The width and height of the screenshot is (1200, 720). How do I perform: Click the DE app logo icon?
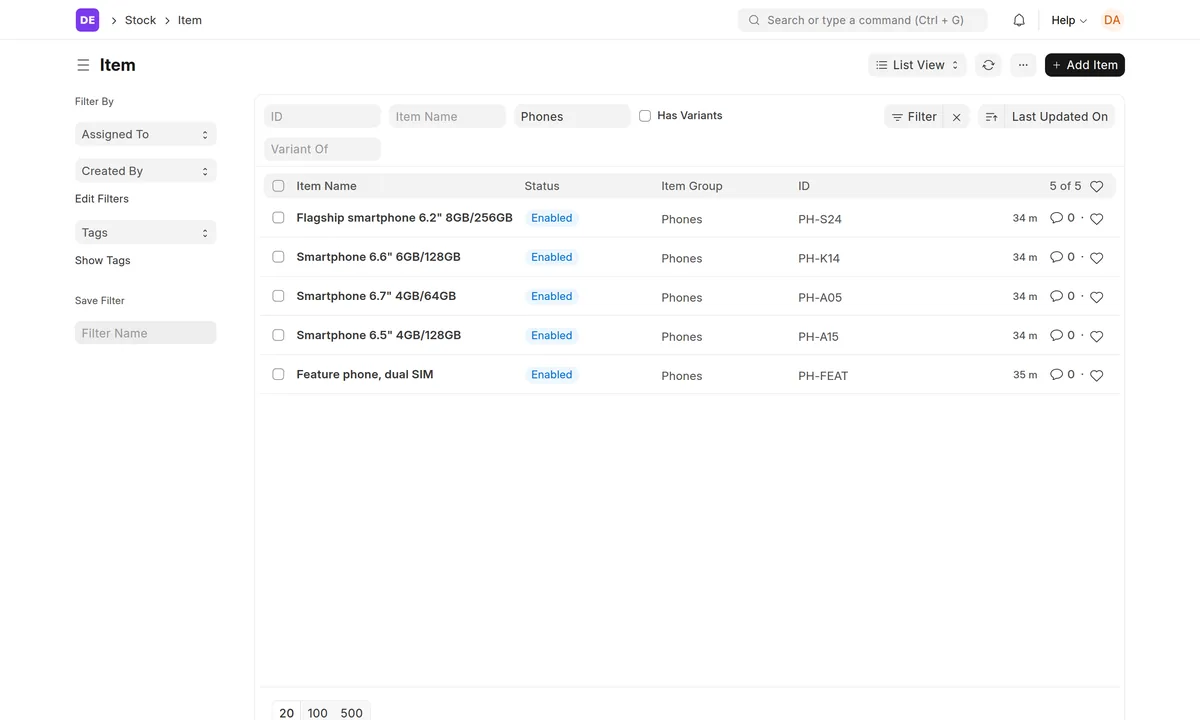pos(87,20)
